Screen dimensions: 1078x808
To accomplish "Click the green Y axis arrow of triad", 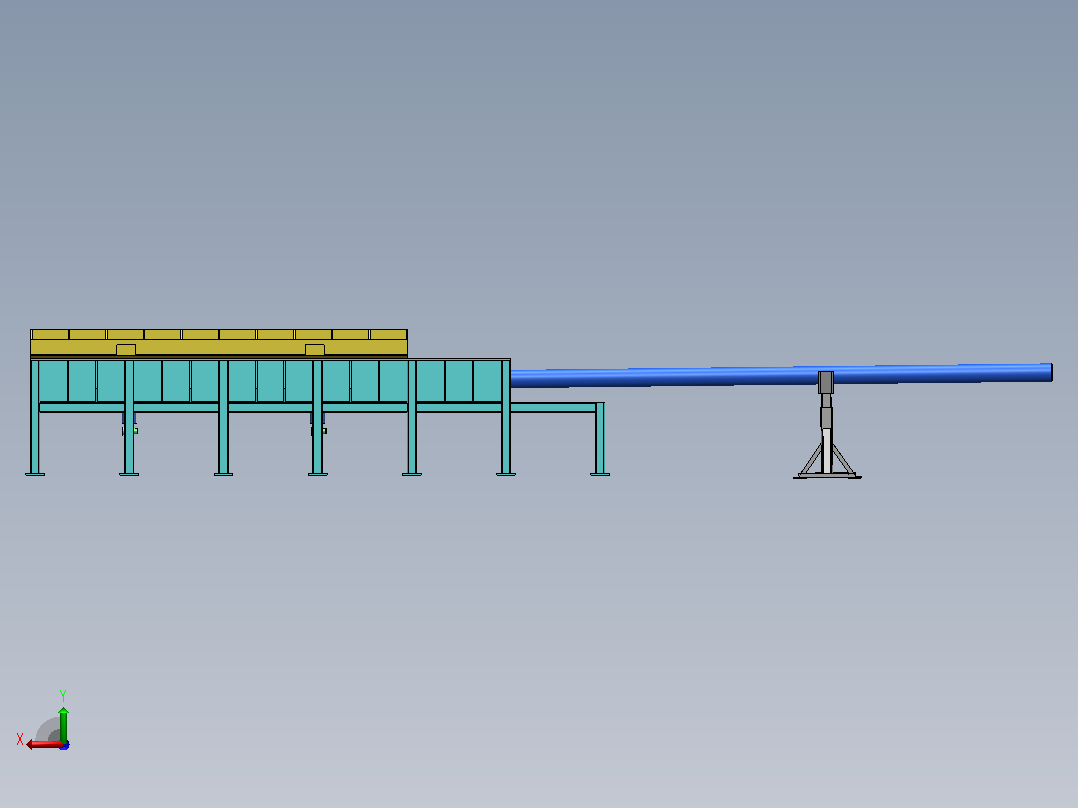I will (x=63, y=724).
